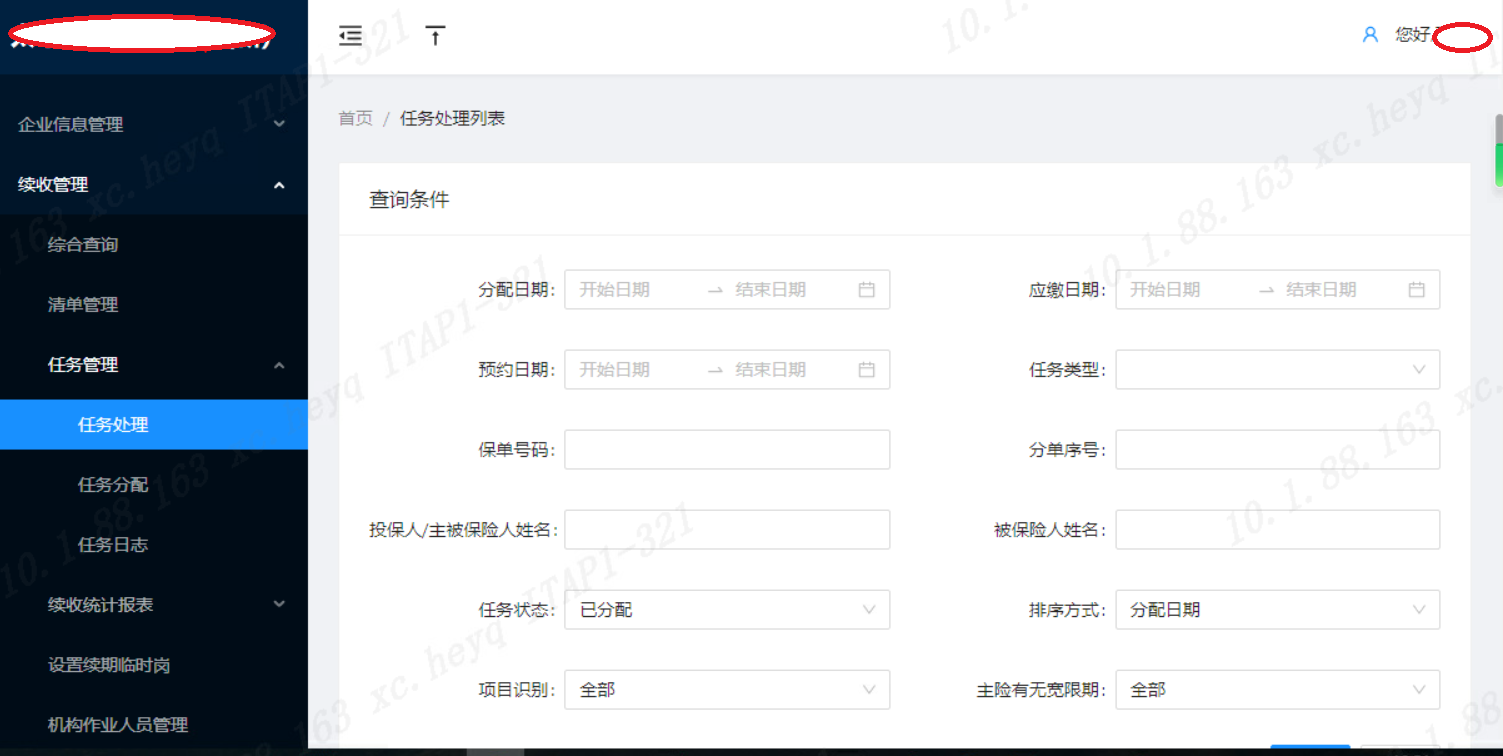Click the 分单序号 input field
Viewport: 1503px width, 756px height.
click(x=1278, y=450)
